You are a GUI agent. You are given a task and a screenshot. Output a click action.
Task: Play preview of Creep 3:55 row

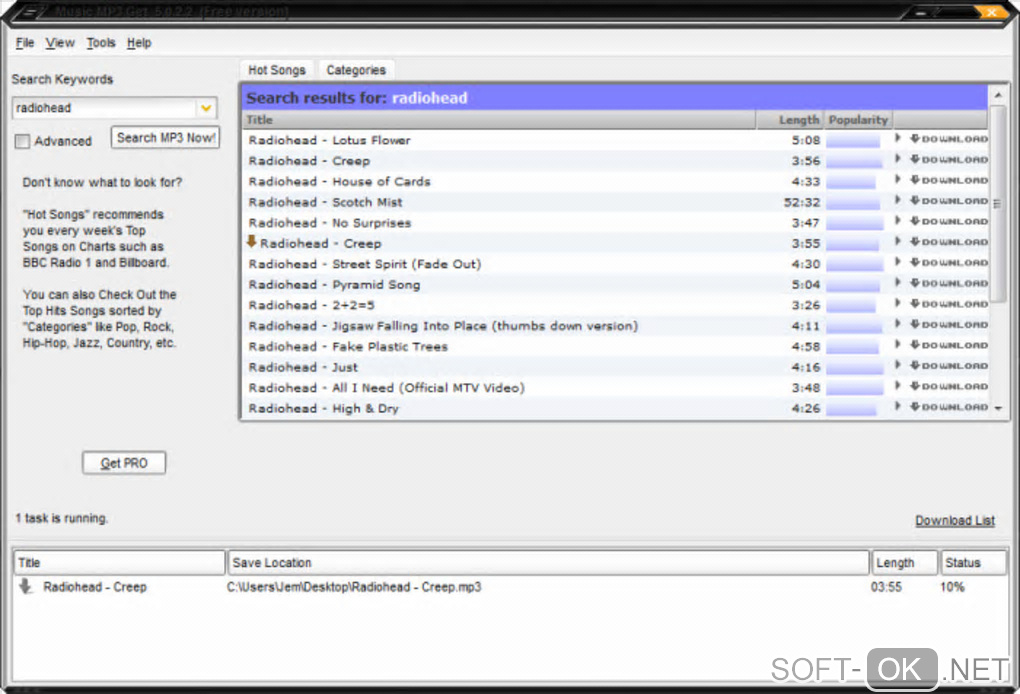tap(898, 241)
